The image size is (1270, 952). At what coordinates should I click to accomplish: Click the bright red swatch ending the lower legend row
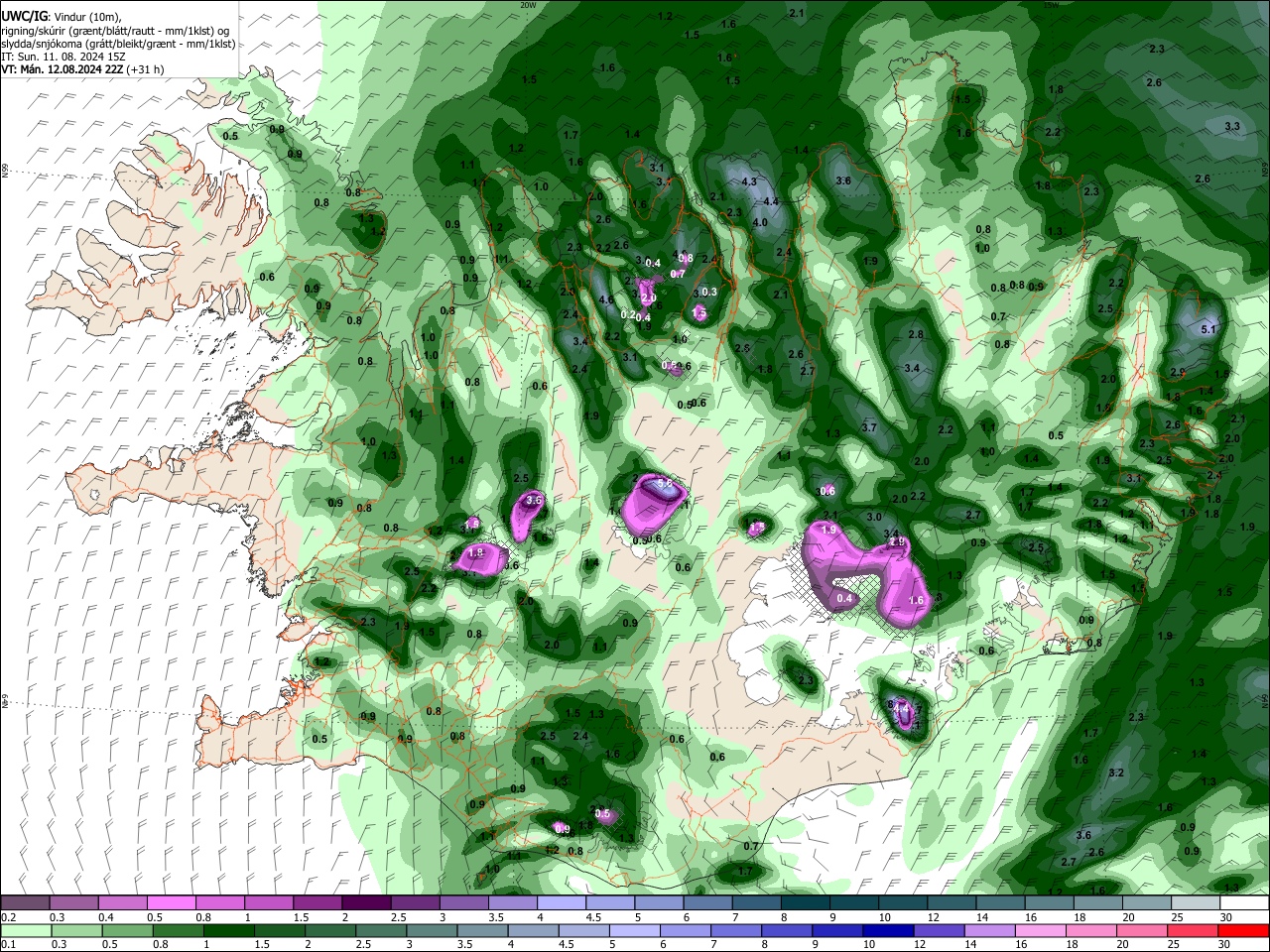(1243, 930)
